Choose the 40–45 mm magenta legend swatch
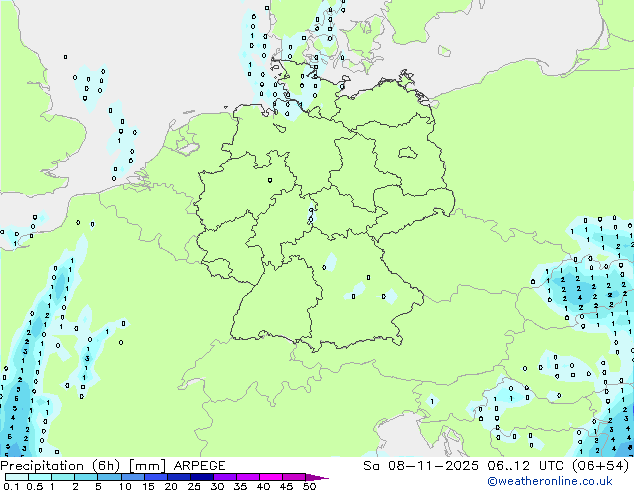Image resolution: width=634 pixels, height=490 pixels. (271, 477)
